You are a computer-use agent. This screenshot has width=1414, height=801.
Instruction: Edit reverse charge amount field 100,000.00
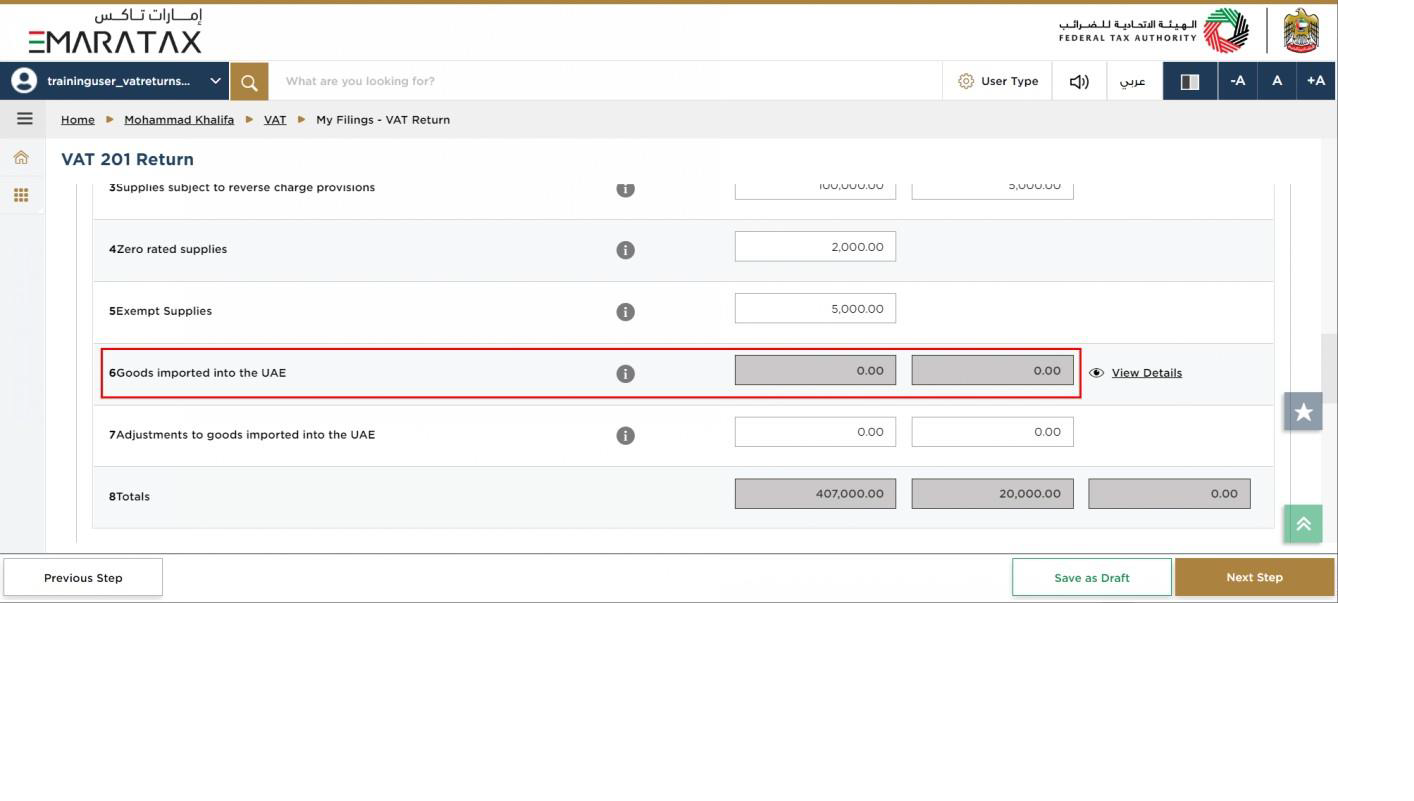815,191
